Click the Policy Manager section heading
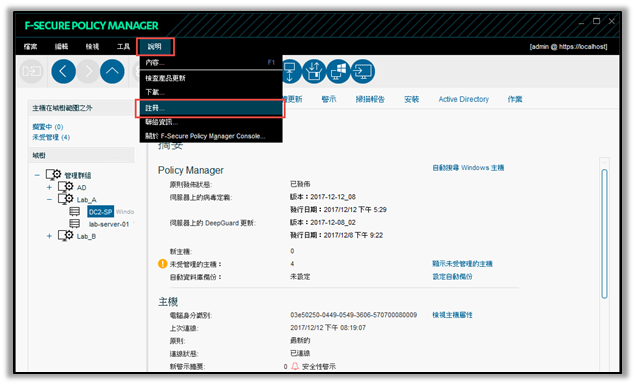Image resolution: width=635 pixels, height=385 pixels. pos(191,170)
